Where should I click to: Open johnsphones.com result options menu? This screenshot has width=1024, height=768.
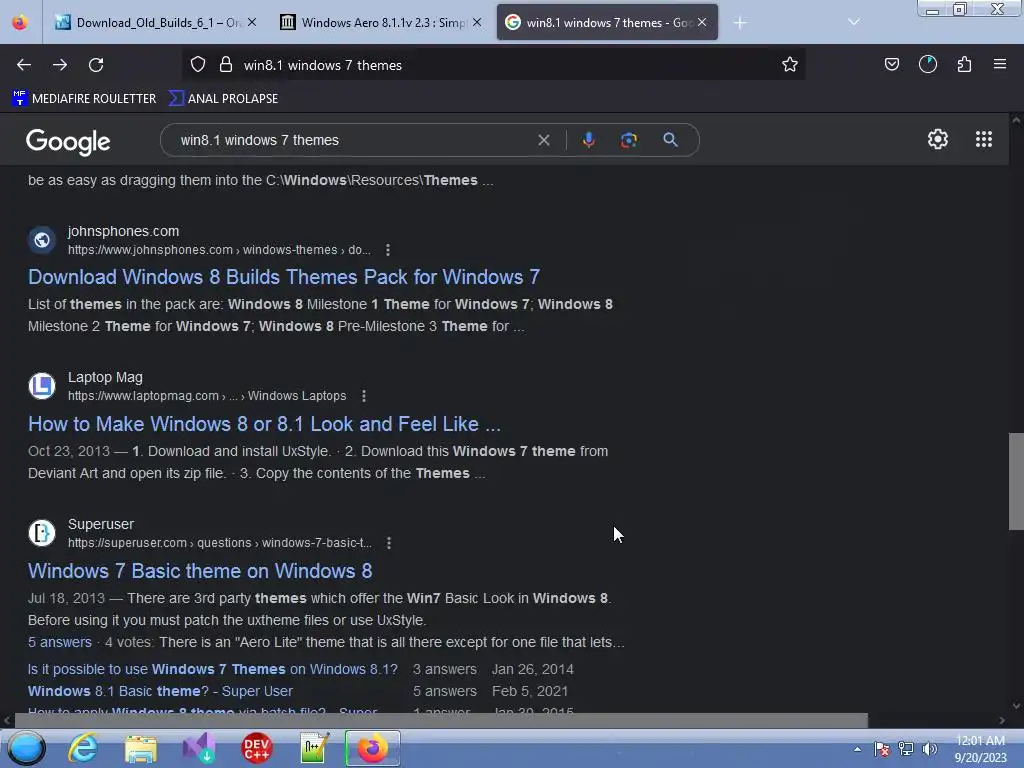click(x=388, y=250)
